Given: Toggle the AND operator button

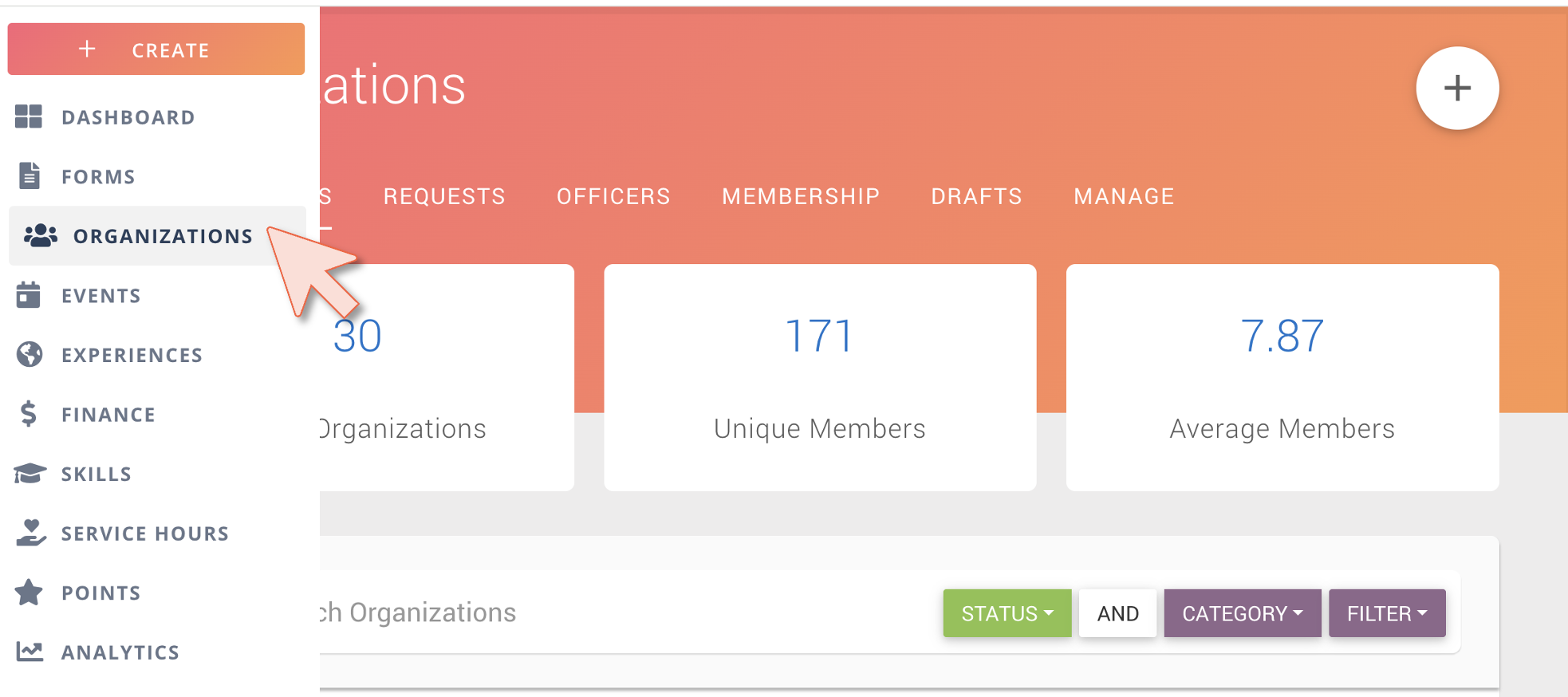Looking at the screenshot, I should click(x=1117, y=613).
